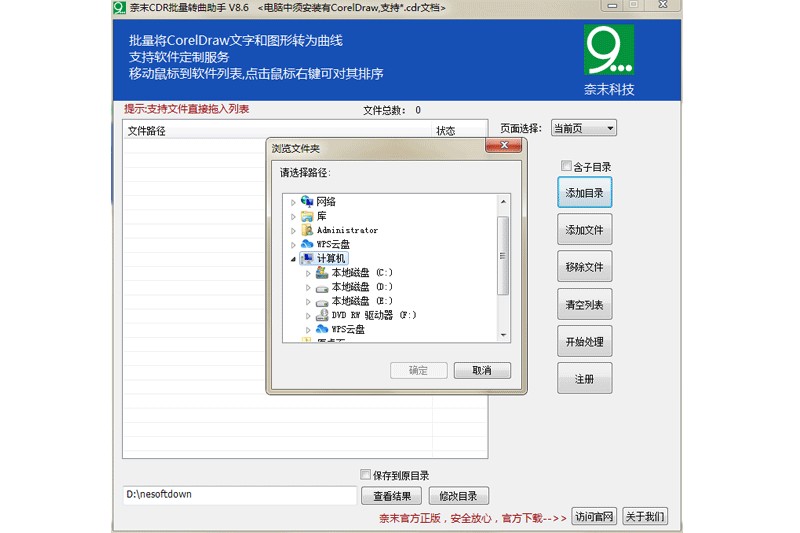This screenshot has width=800, height=533.
Task: Click the 取消 button in dialog
Action: point(482,371)
